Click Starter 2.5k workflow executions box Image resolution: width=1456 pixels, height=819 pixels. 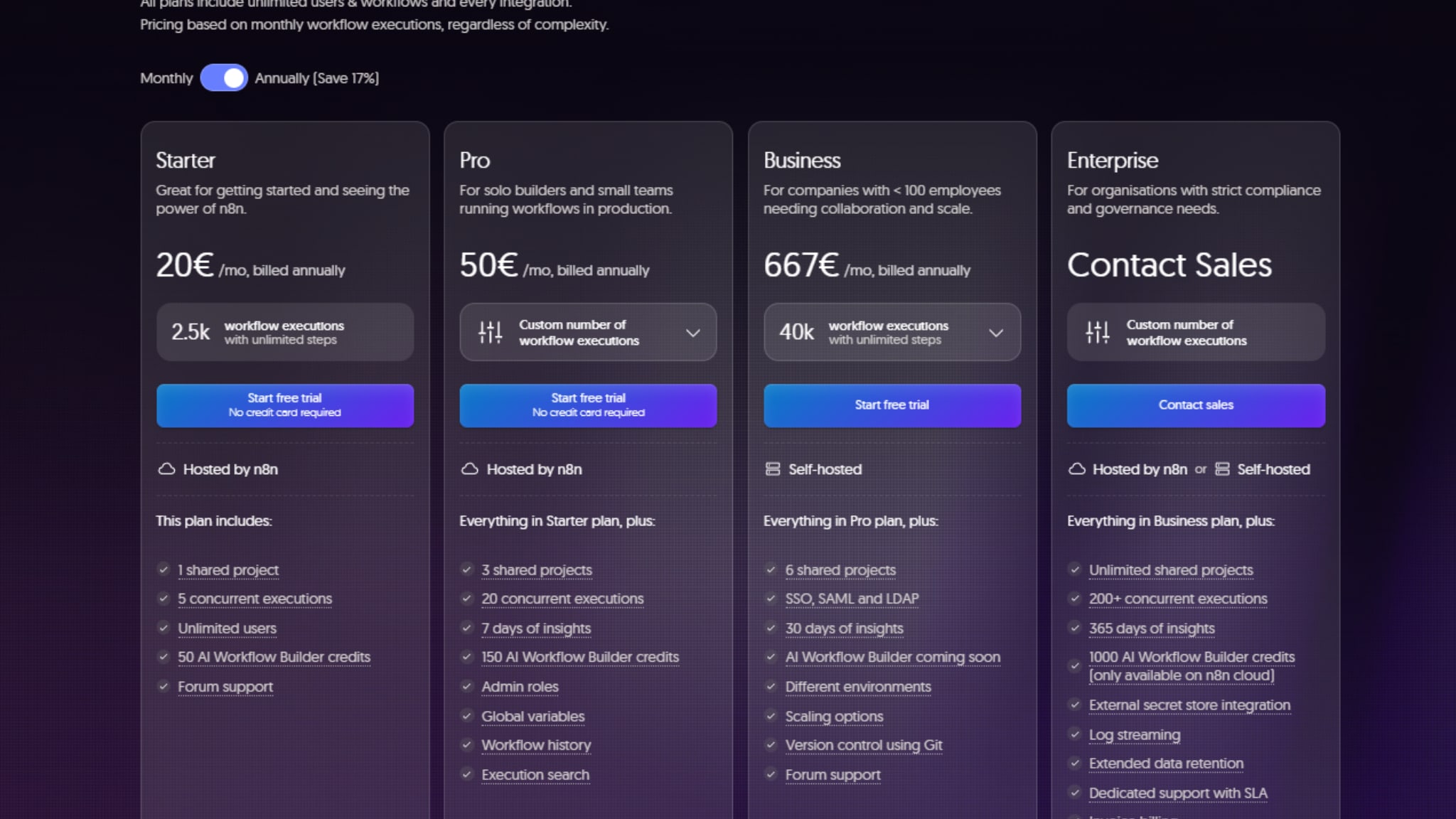(285, 332)
